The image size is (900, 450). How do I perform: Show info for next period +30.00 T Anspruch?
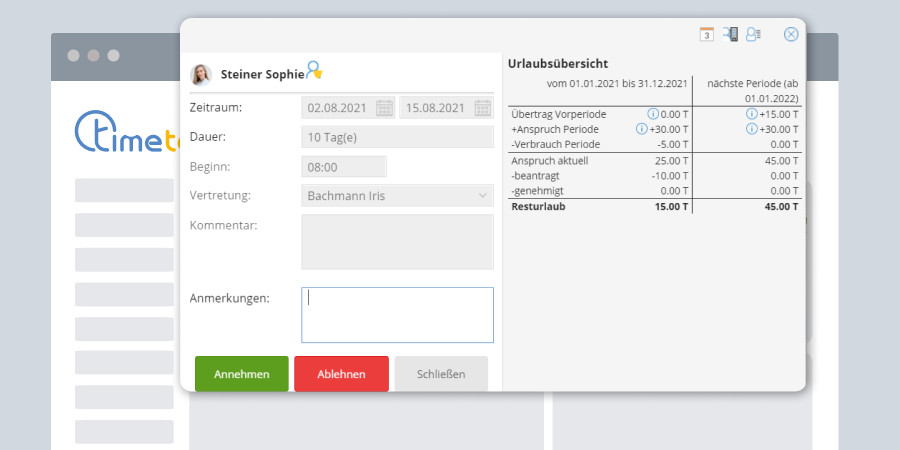[x=751, y=129]
